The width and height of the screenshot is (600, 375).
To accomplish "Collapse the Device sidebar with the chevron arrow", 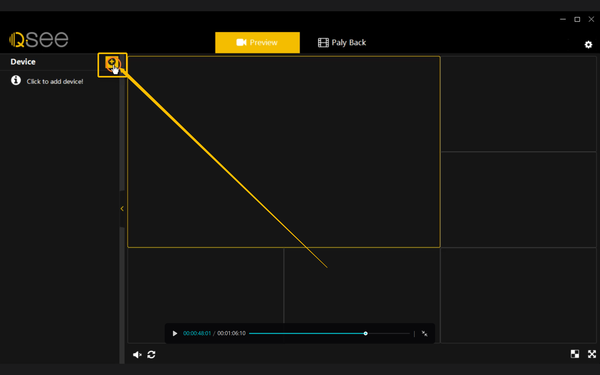I will [x=122, y=209].
